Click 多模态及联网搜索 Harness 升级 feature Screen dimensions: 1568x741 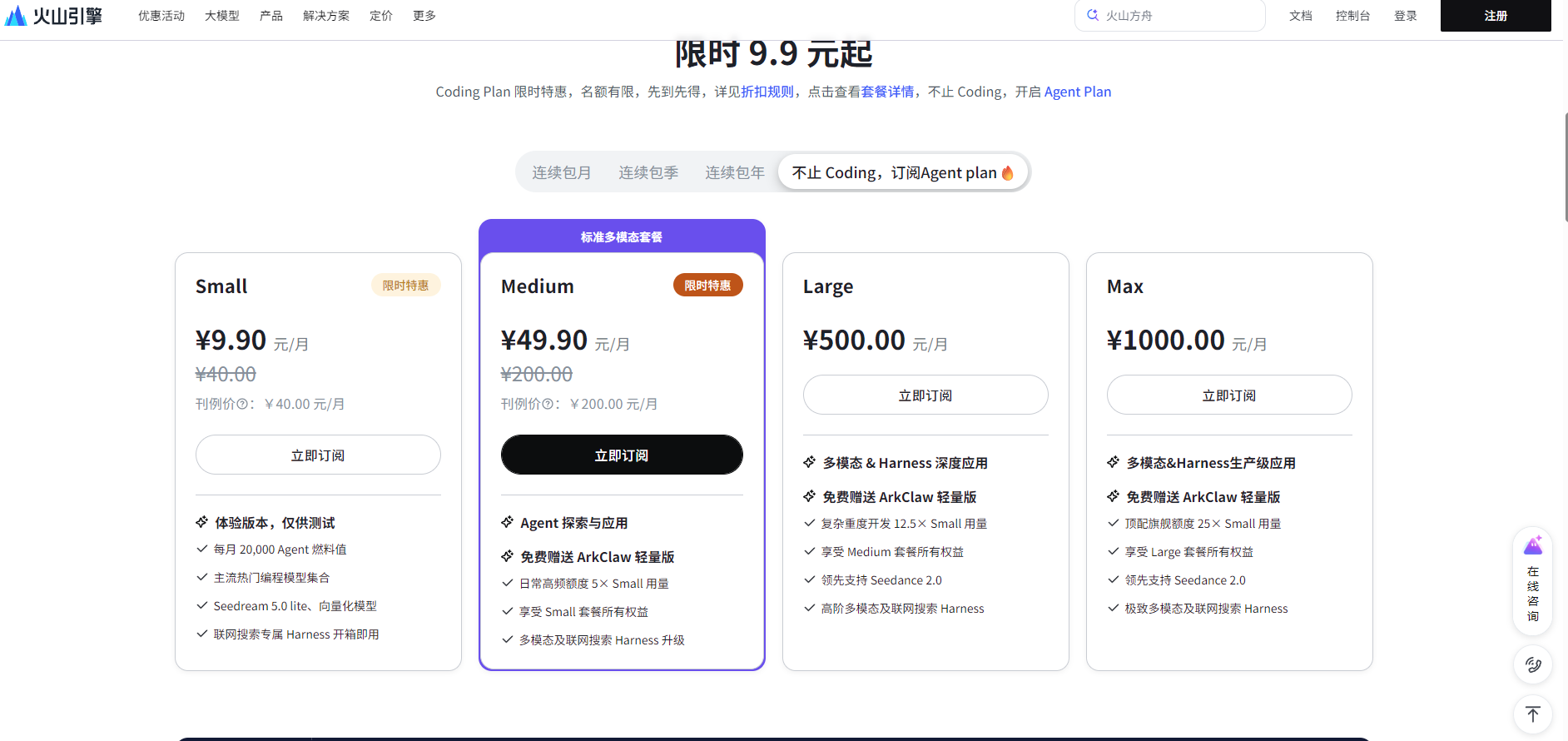[x=602, y=640]
